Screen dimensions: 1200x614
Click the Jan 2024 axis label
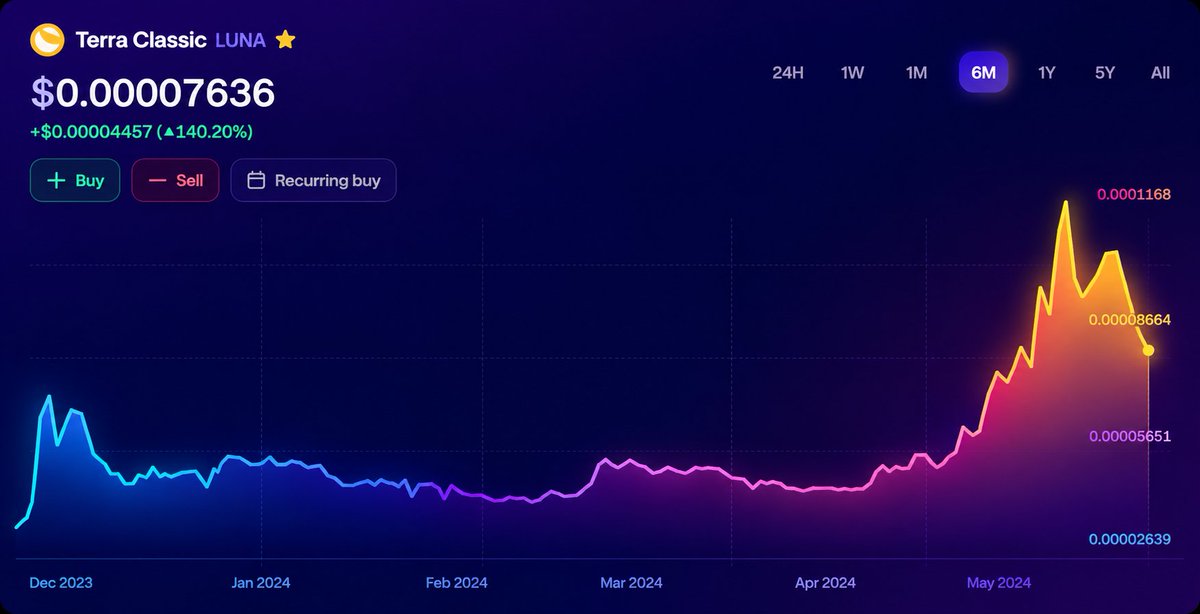point(262,582)
